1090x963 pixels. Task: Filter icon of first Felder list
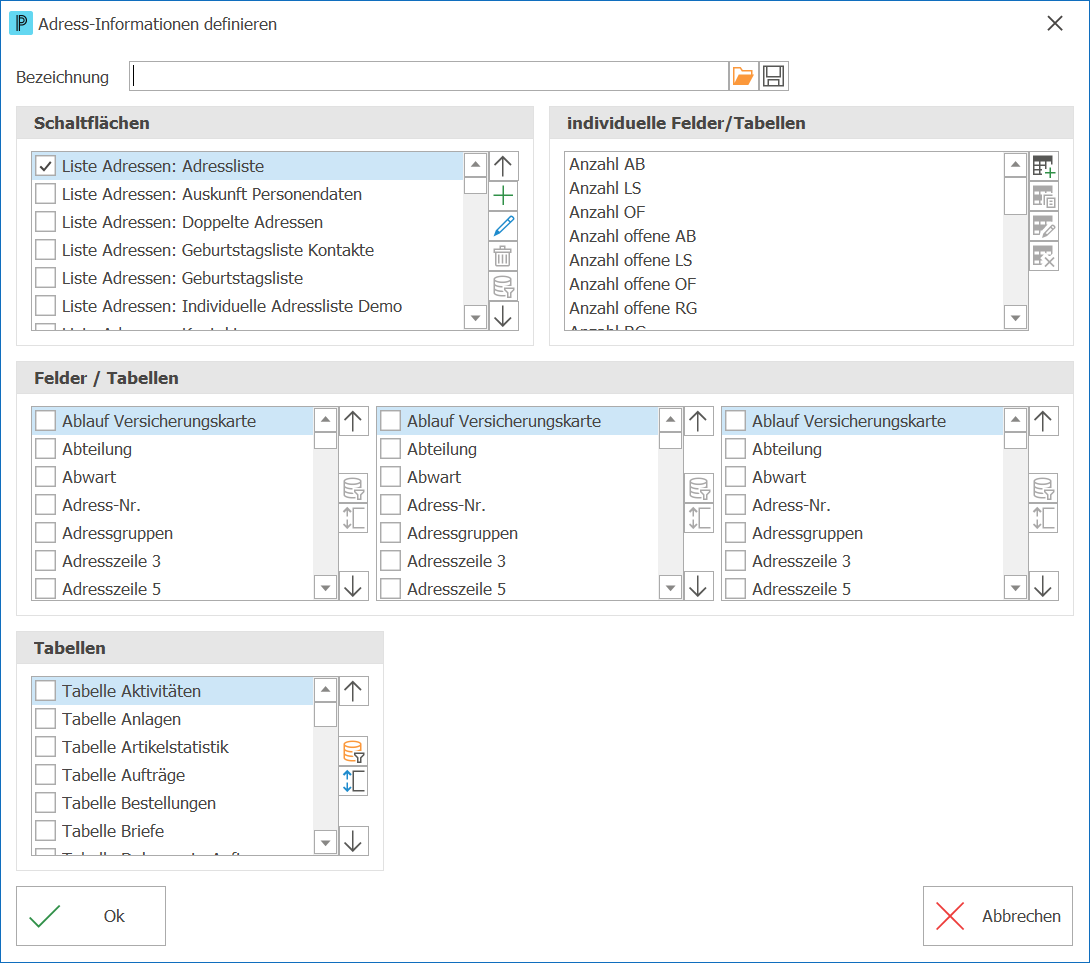[x=353, y=488]
